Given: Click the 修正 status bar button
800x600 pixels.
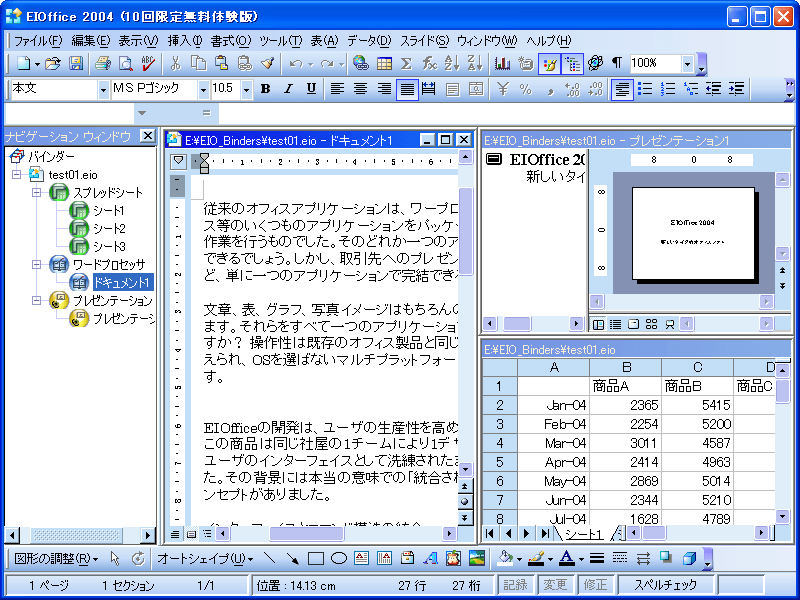Looking at the screenshot, I should 595,585.
